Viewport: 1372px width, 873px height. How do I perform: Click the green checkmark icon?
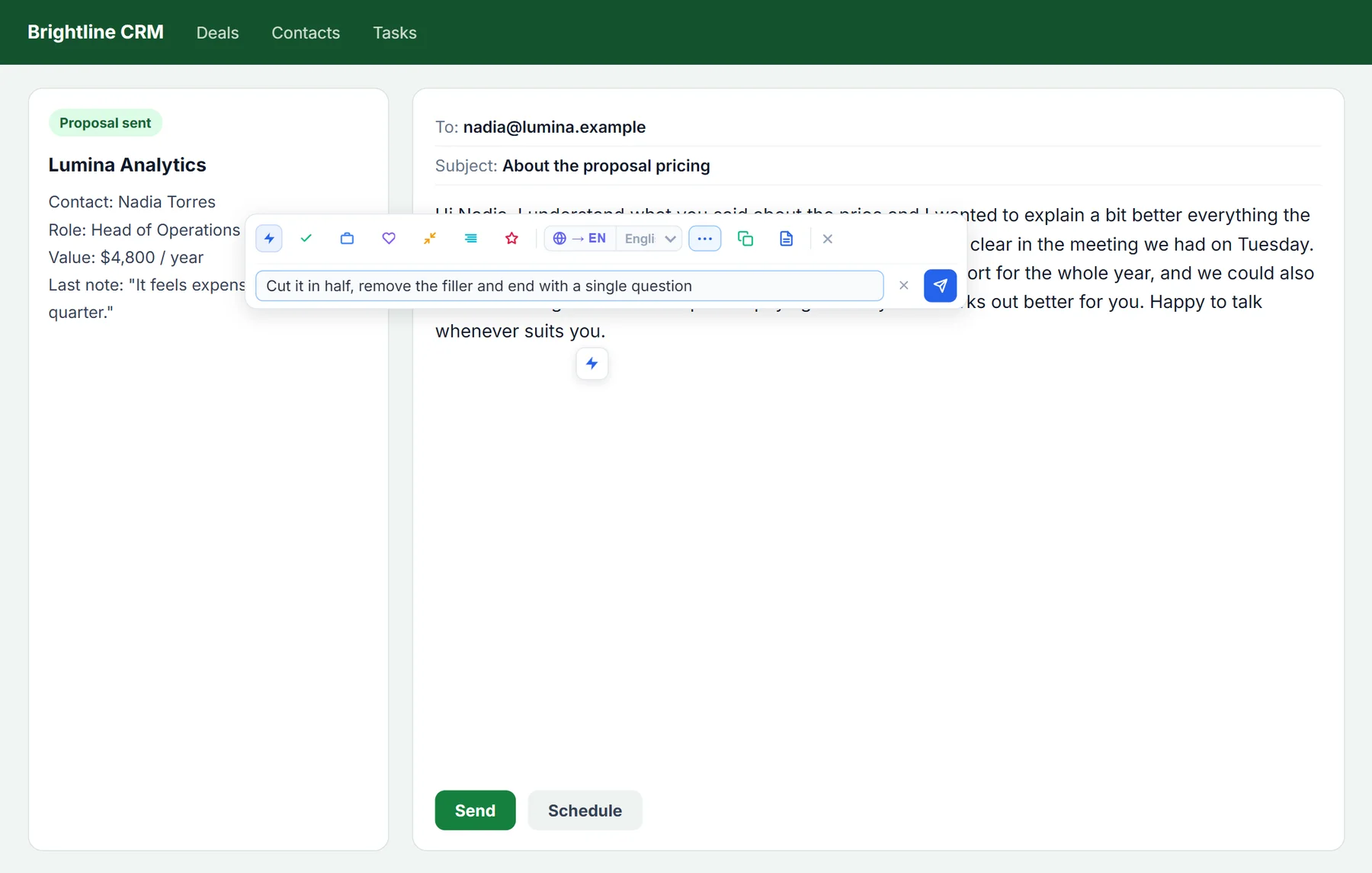click(306, 239)
